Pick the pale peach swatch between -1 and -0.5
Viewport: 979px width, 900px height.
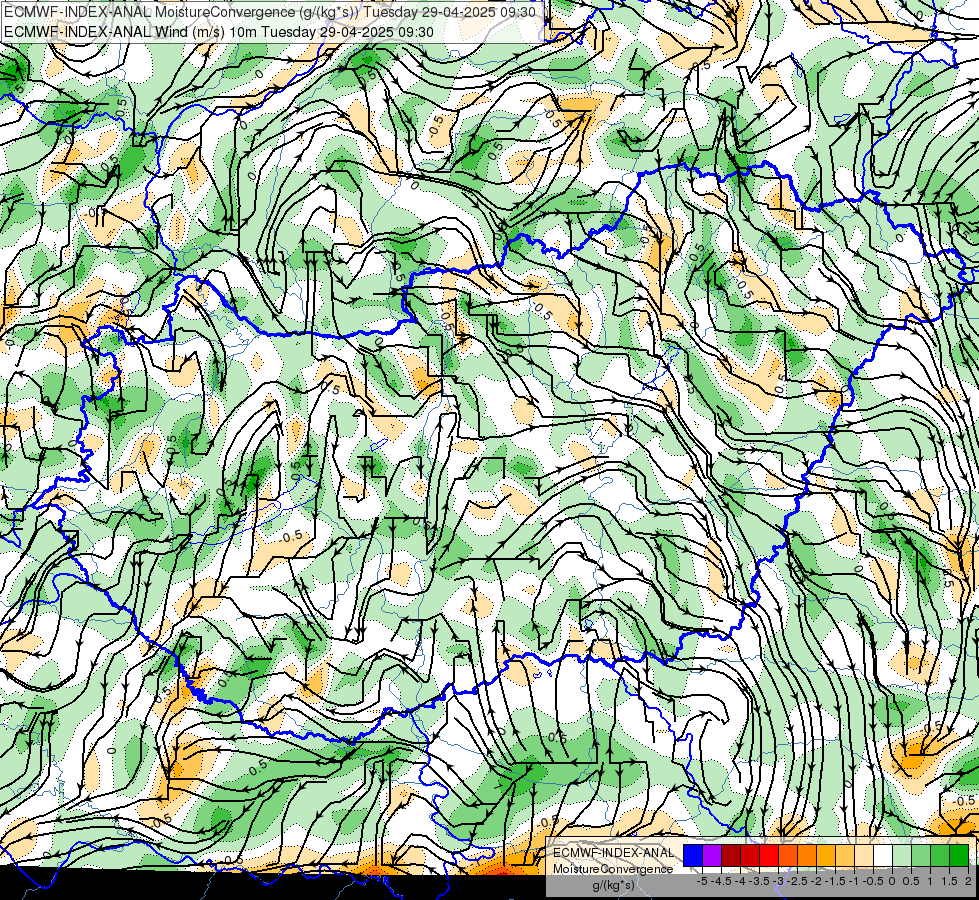864,855
